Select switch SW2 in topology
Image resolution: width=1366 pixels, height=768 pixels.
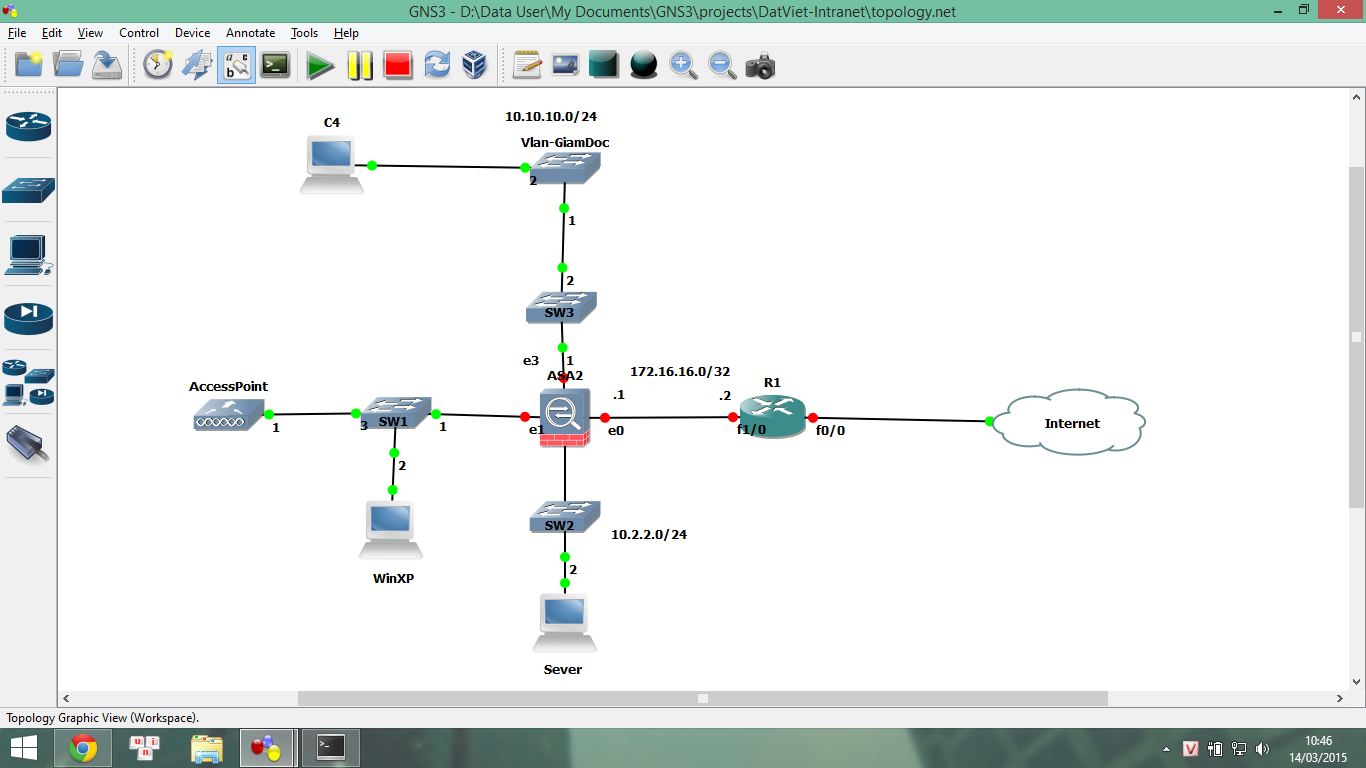tap(564, 517)
